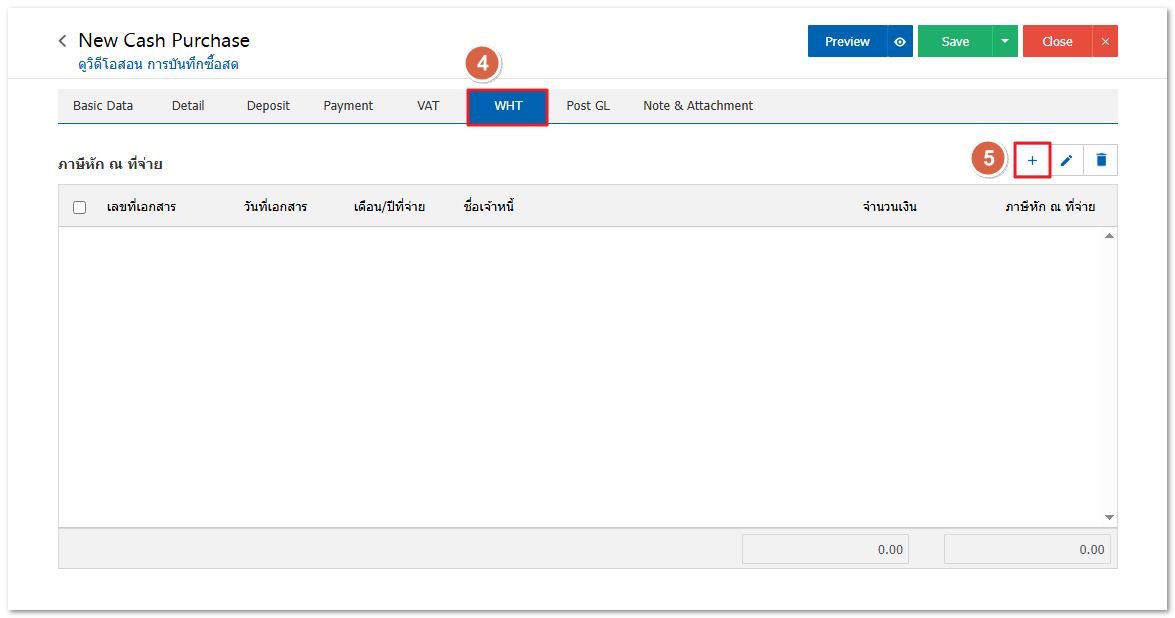Image resolution: width=1175 pixels, height=618 pixels.
Task: Open the Note & Attachment tab
Action: pos(698,106)
